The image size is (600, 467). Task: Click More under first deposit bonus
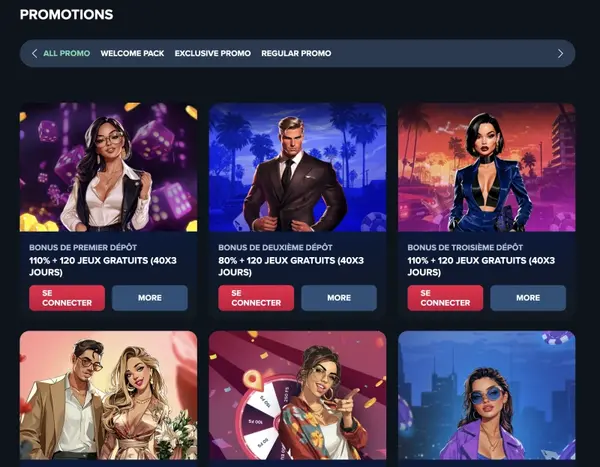click(150, 298)
